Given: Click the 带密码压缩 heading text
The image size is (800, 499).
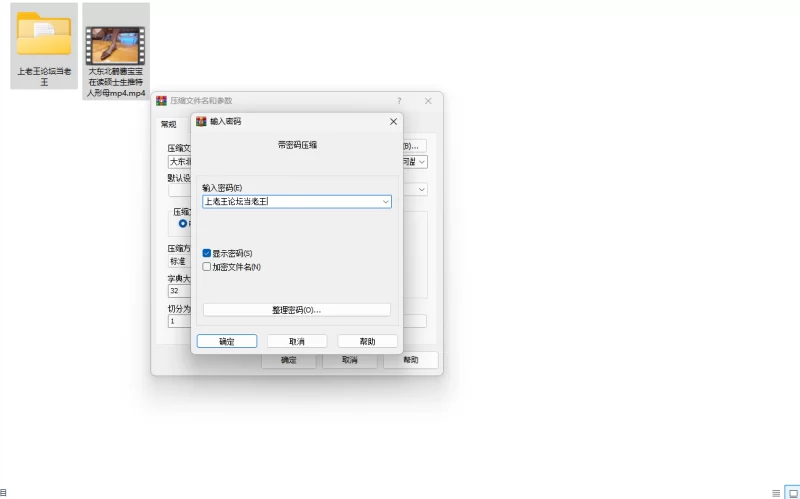Looking at the screenshot, I should point(297,145).
